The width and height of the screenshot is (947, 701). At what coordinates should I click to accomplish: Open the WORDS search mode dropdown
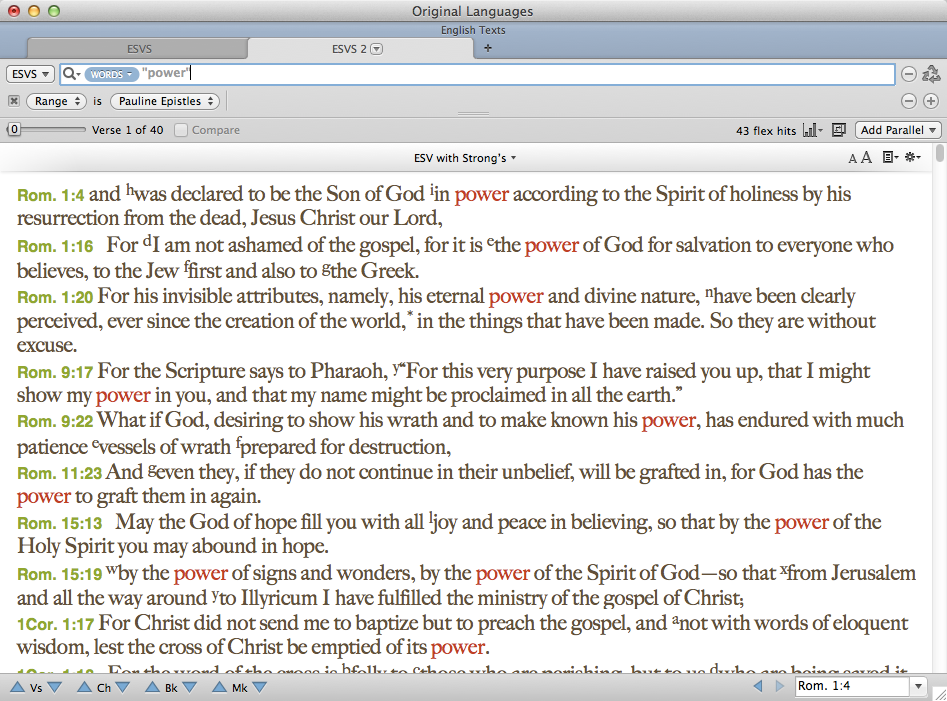[x=111, y=74]
